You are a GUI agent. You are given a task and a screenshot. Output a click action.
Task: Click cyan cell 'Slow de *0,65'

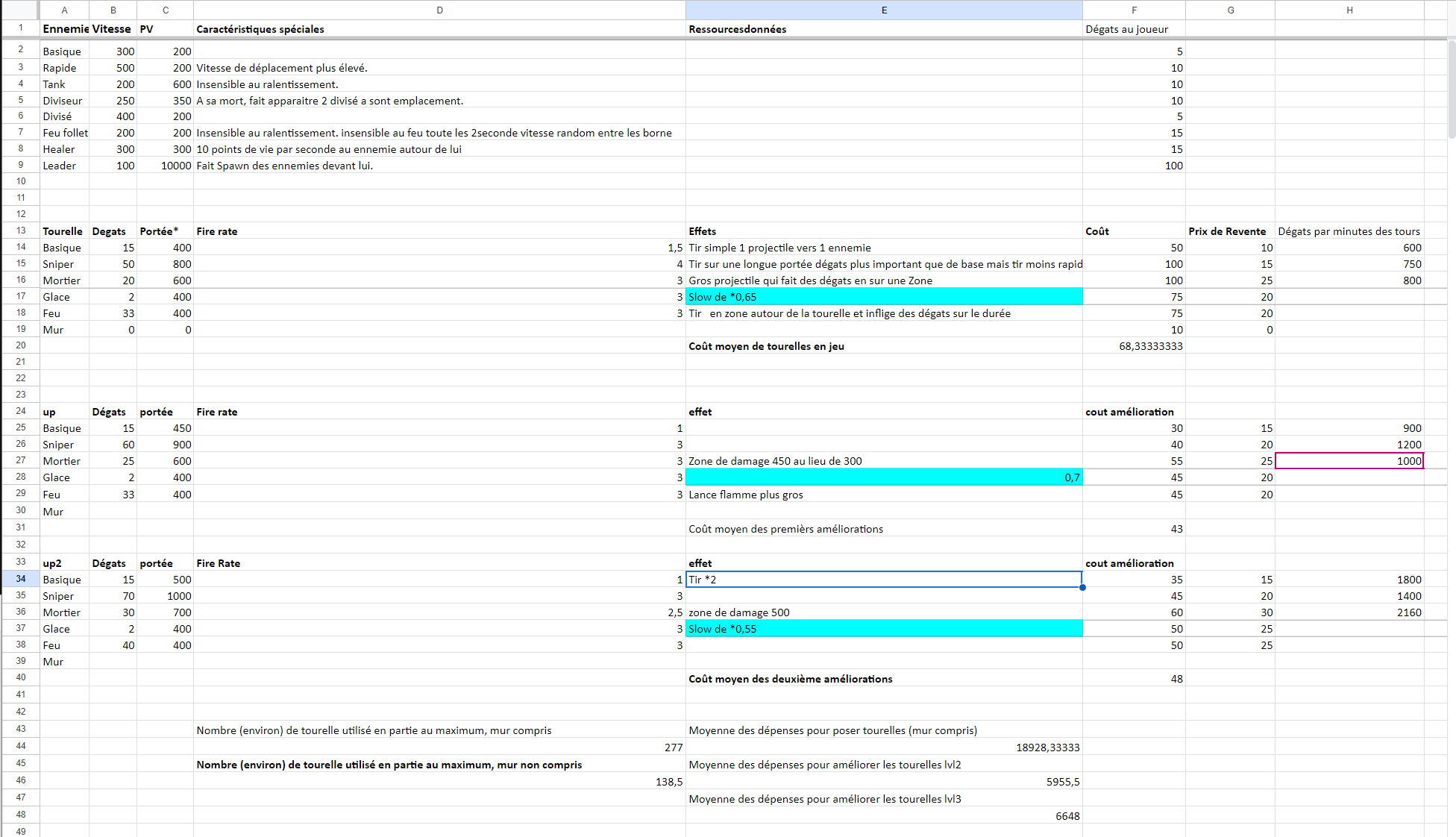(x=884, y=297)
